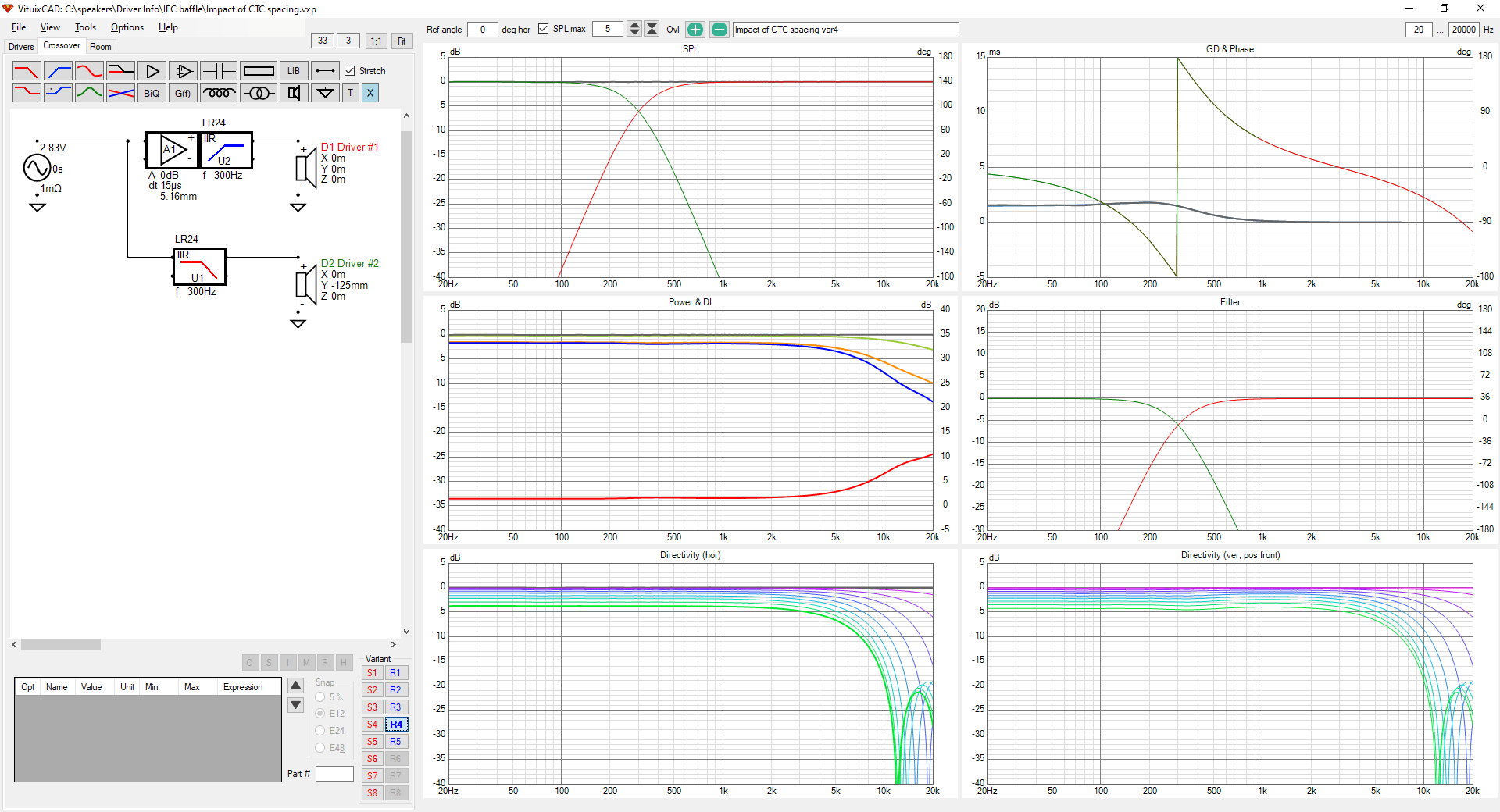Image resolution: width=1500 pixels, height=812 pixels.
Task: Grab the vertical schematic scrollbar thumb
Action: [x=406, y=237]
